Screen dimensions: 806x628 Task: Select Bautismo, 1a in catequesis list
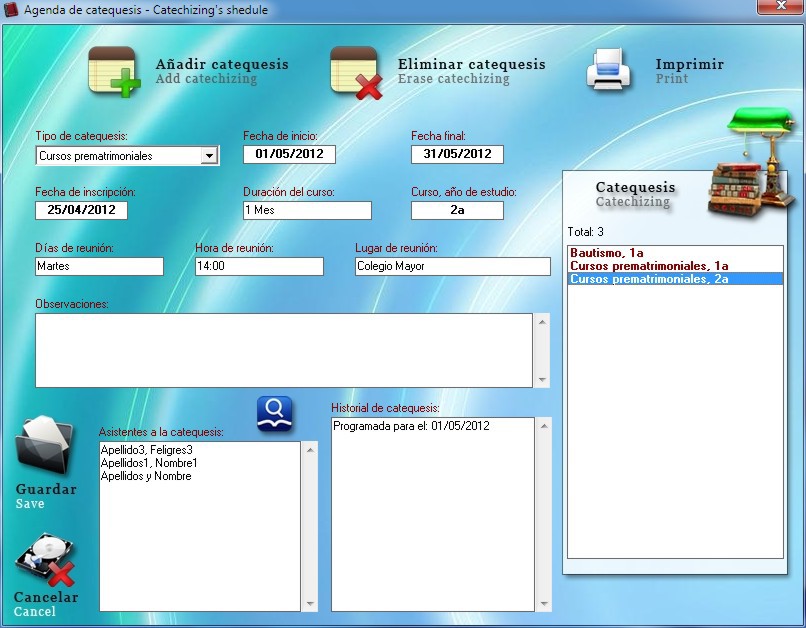tap(675, 253)
